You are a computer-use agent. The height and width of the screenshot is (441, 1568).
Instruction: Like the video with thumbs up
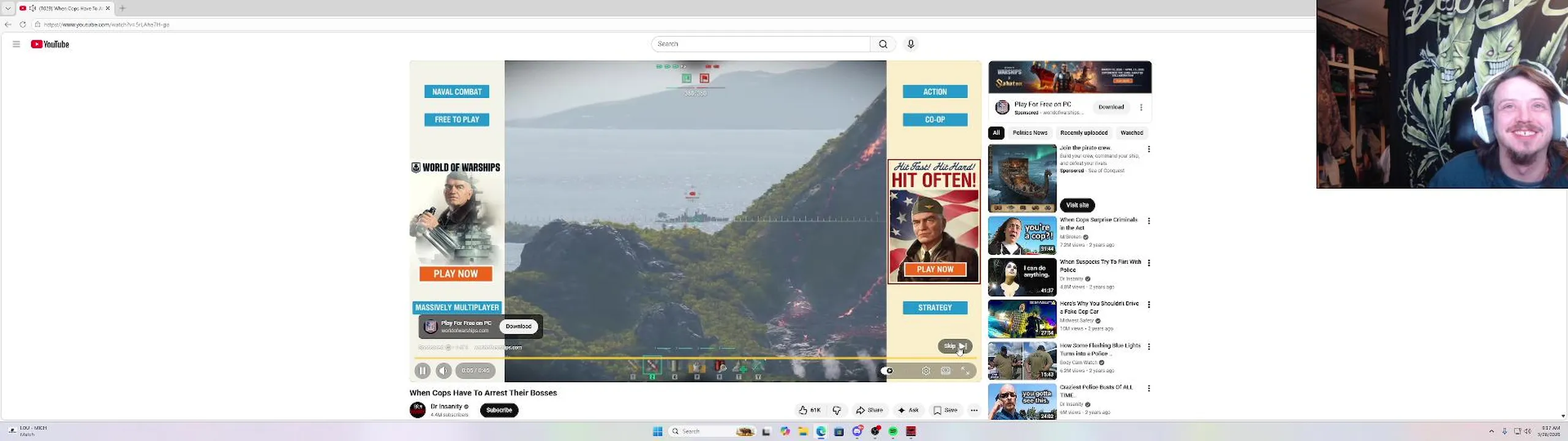[810, 410]
